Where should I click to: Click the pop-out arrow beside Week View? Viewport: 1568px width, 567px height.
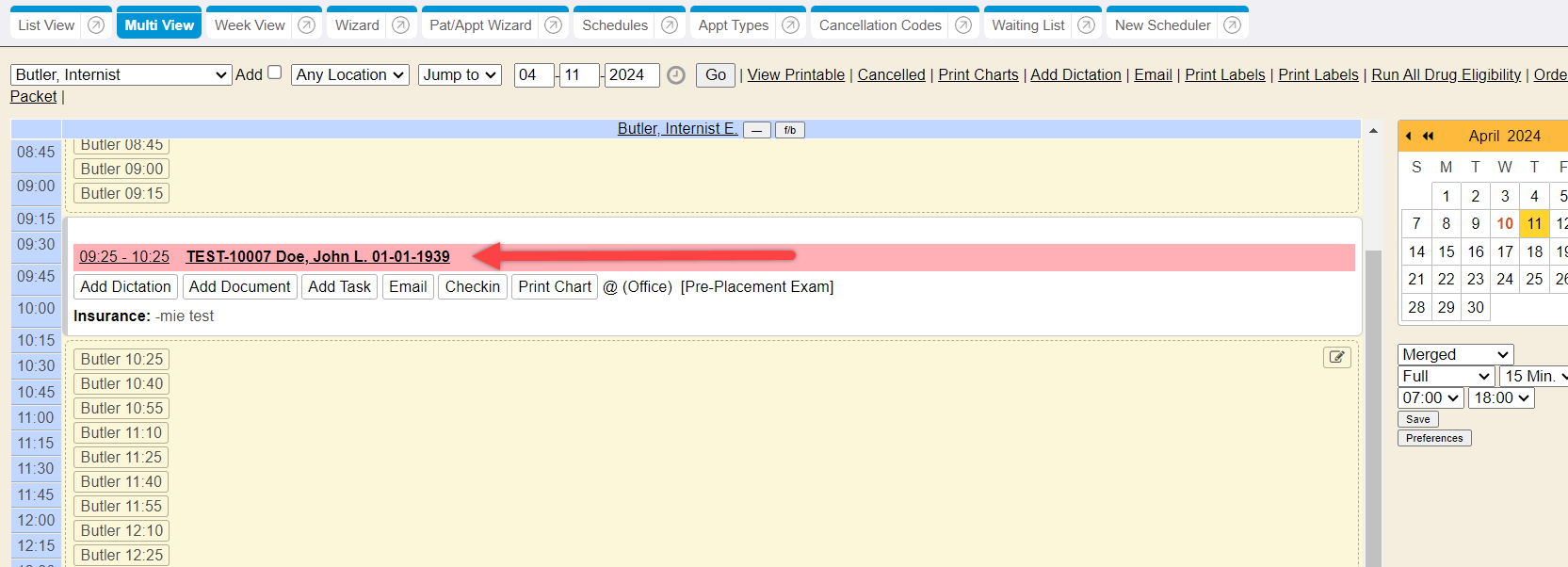tap(306, 25)
